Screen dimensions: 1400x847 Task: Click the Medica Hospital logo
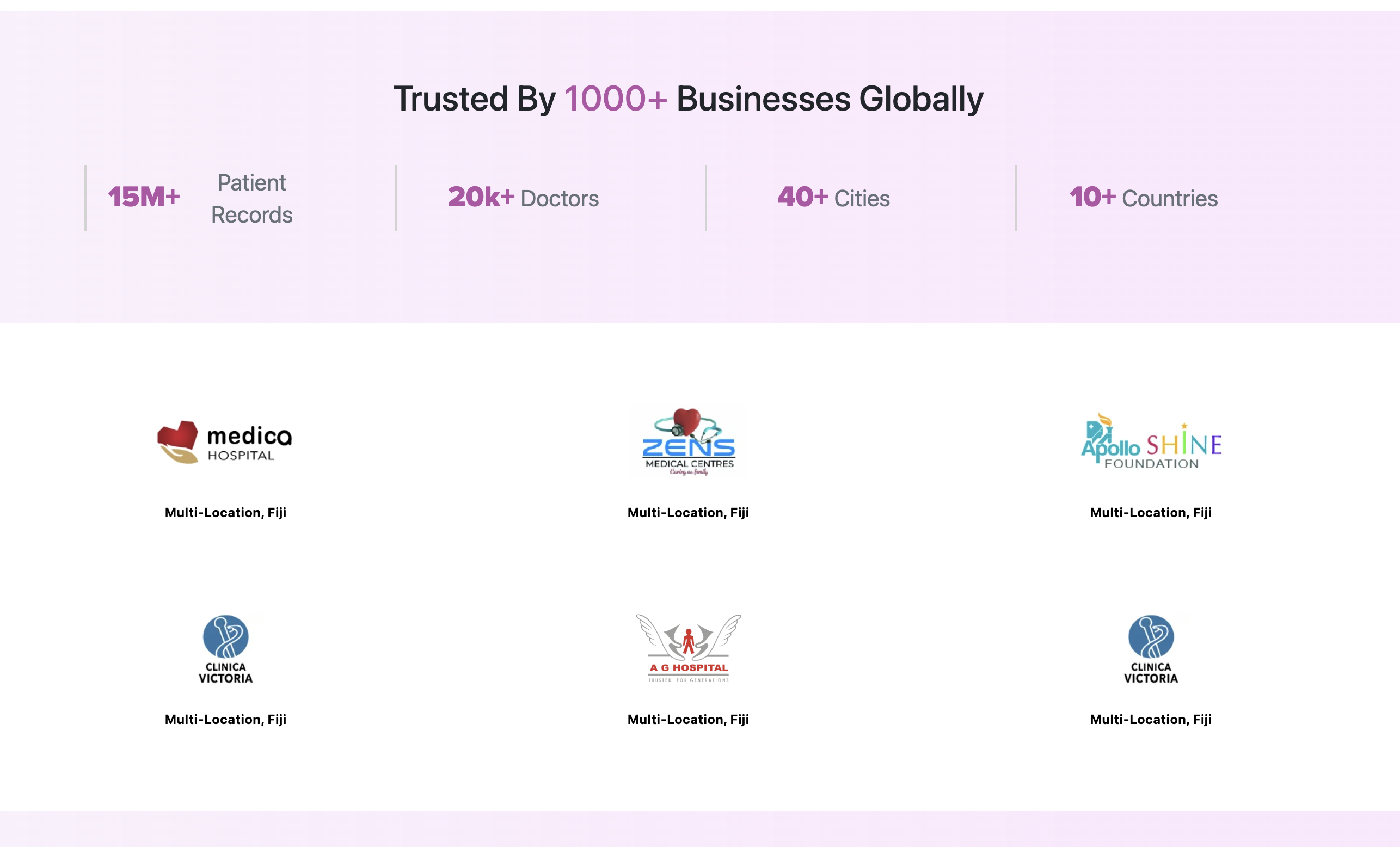225,442
